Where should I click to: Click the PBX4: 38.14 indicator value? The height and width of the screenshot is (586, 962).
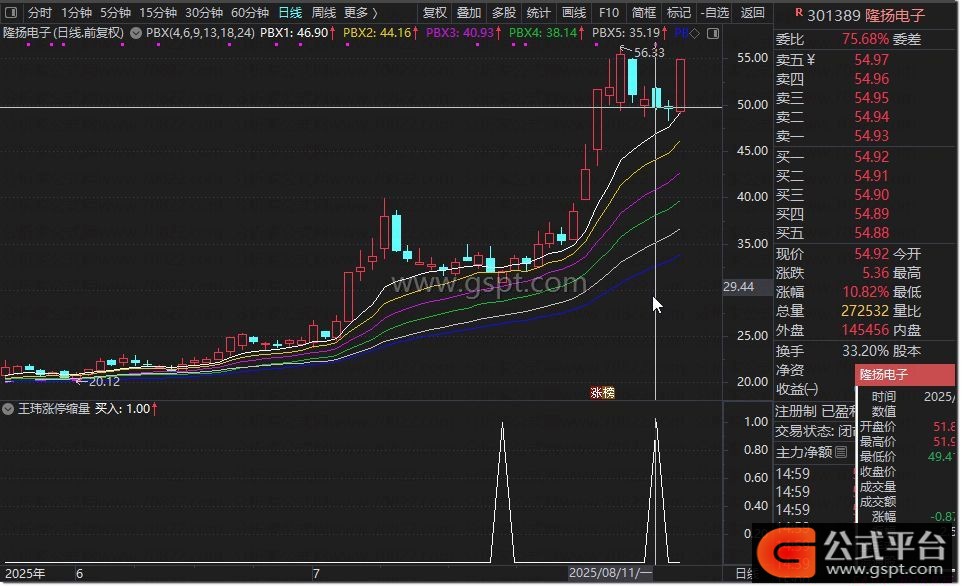pos(547,33)
